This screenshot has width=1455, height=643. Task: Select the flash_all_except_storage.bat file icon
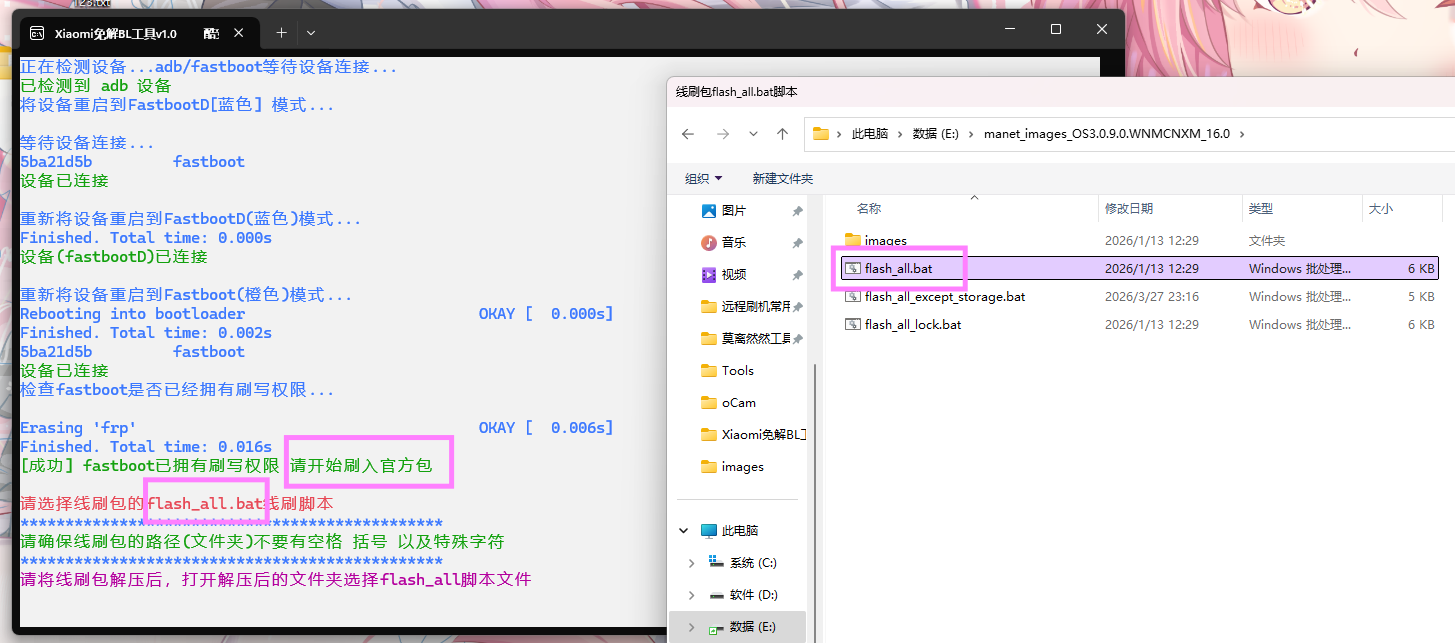click(x=853, y=297)
